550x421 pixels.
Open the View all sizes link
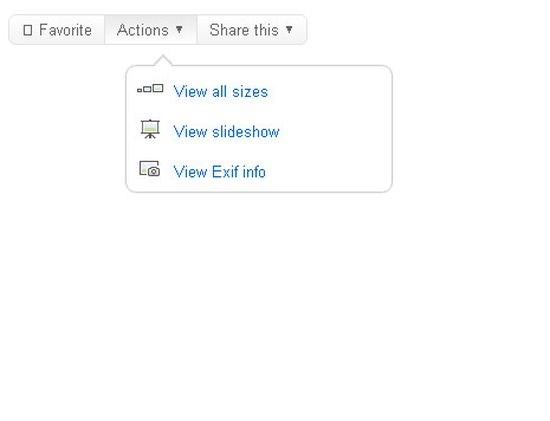tap(221, 92)
